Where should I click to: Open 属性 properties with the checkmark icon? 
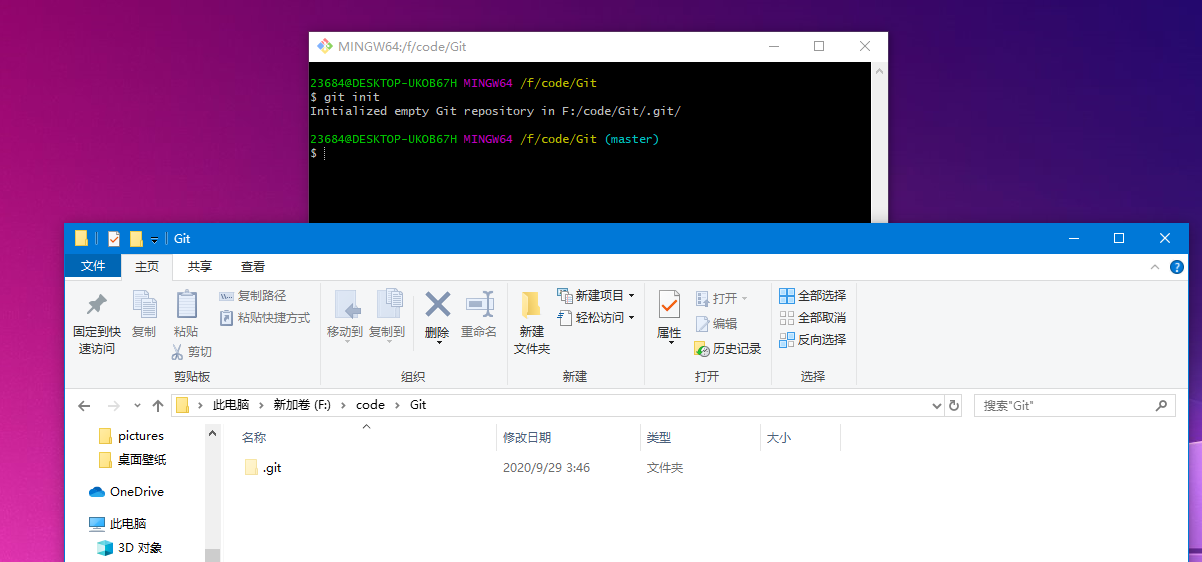(x=669, y=304)
